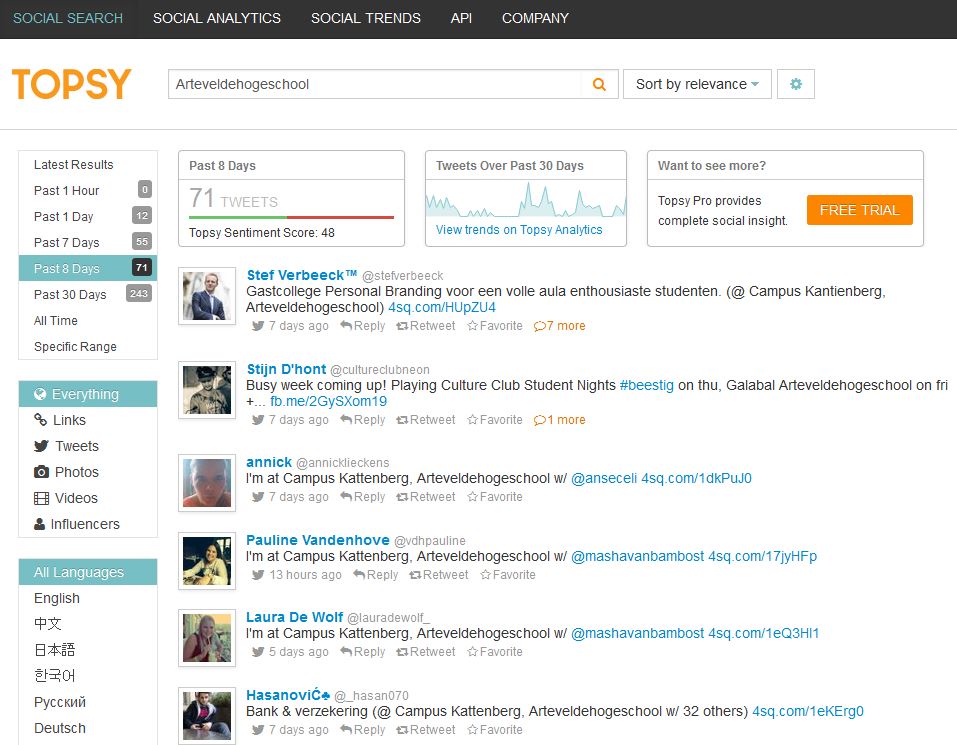Open the Company menu item
Screen dimensions: 957x745
(535, 18)
